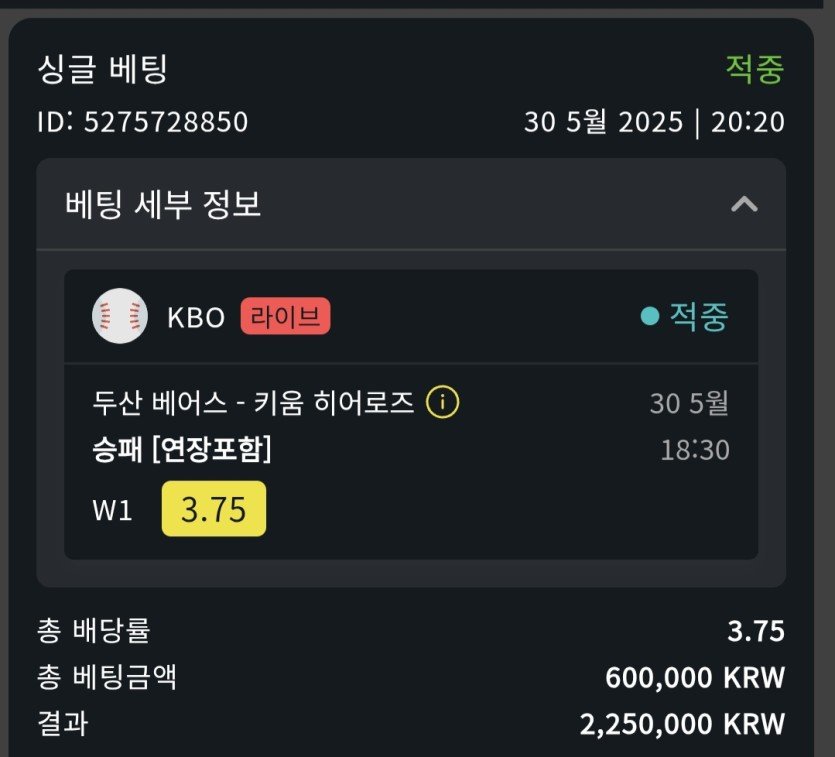Click the 2,250,000 KRW result amount
This screenshot has width=835, height=757.
point(682,724)
